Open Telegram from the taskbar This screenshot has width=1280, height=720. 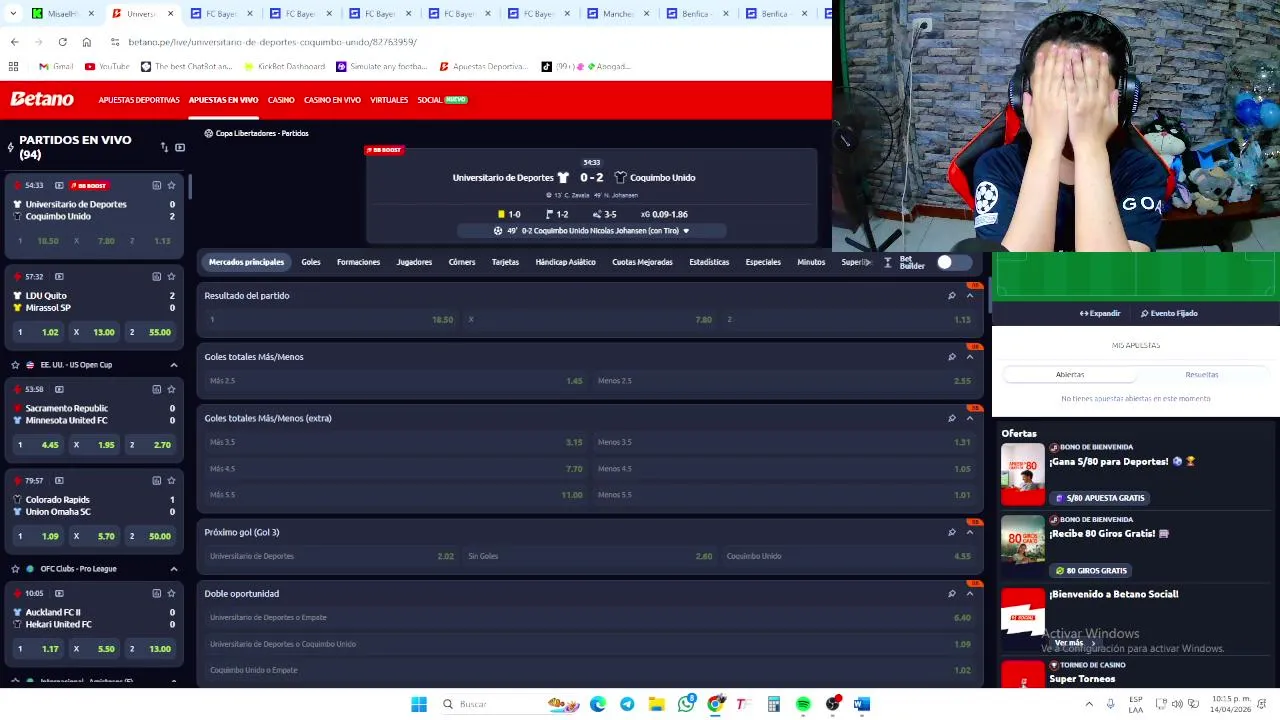pyautogui.click(x=627, y=704)
